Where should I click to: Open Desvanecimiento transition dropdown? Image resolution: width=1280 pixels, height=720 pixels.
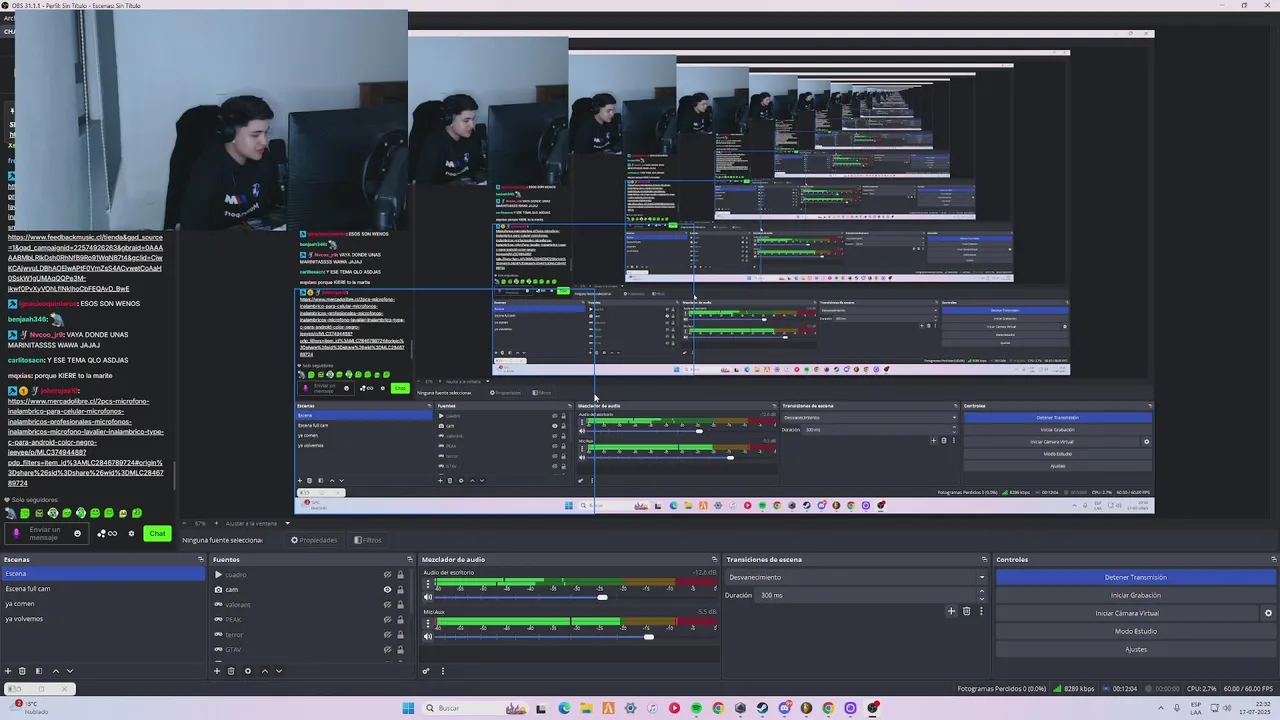tap(856, 577)
